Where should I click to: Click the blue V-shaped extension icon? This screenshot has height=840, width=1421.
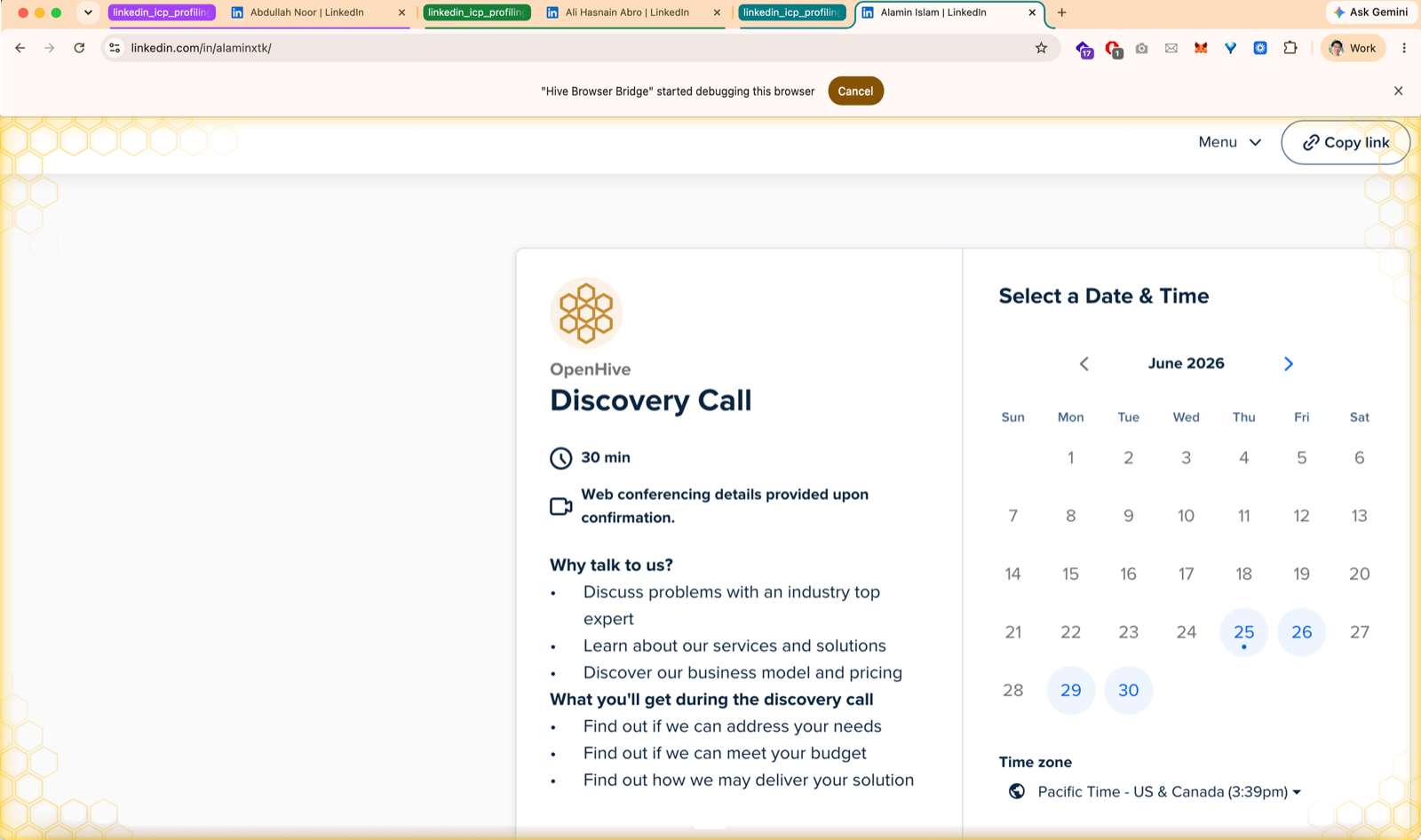(1230, 48)
